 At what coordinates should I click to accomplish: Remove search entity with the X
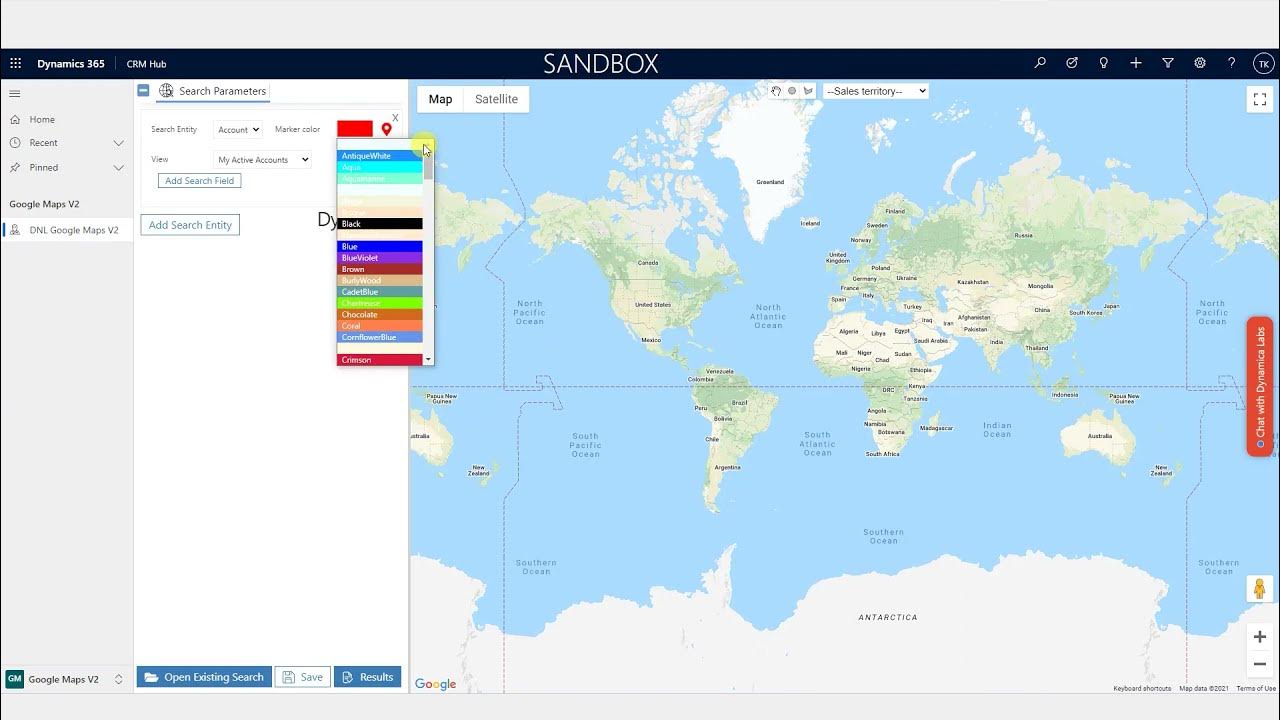[395, 118]
